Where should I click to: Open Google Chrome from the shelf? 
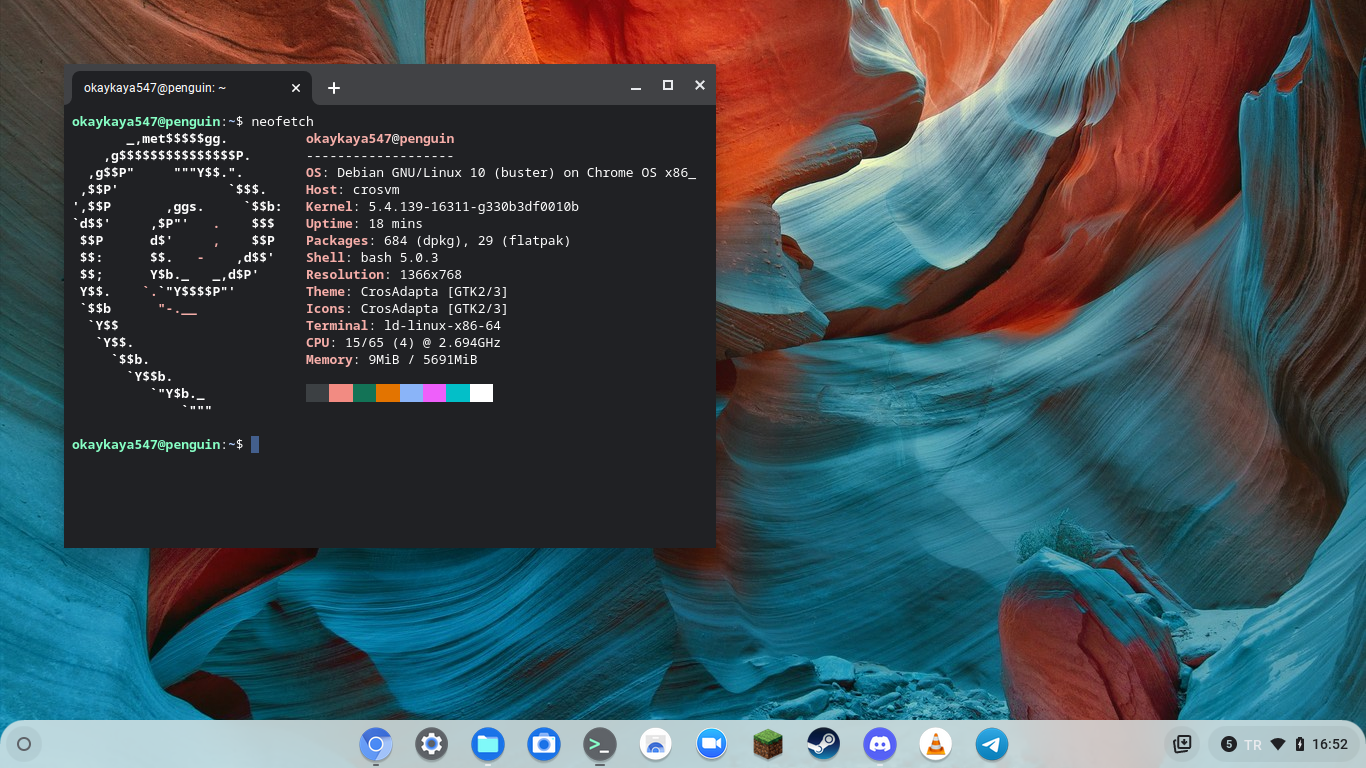(x=376, y=744)
